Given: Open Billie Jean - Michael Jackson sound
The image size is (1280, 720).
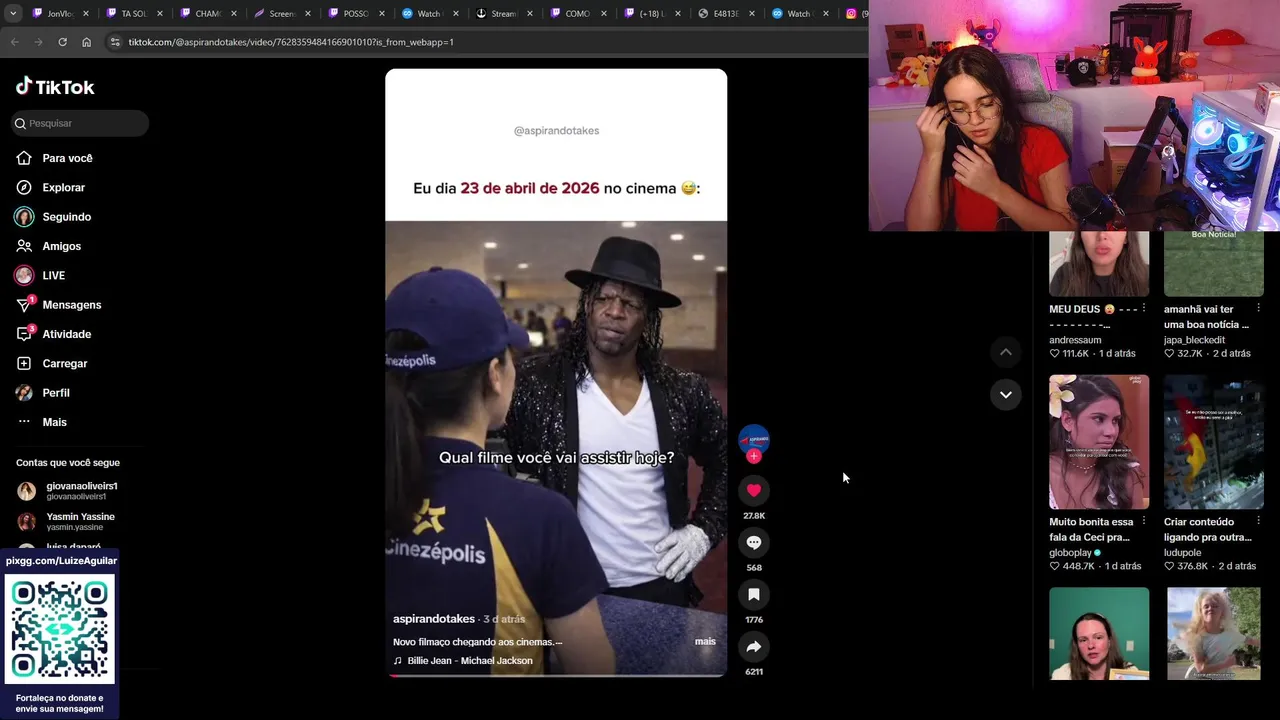Looking at the screenshot, I should 463,660.
